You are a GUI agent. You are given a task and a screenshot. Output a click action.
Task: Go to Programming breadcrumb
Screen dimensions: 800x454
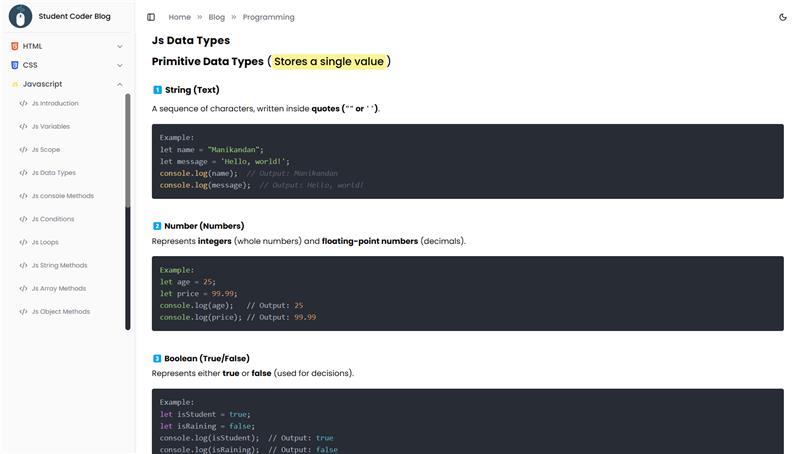pyautogui.click(x=268, y=17)
